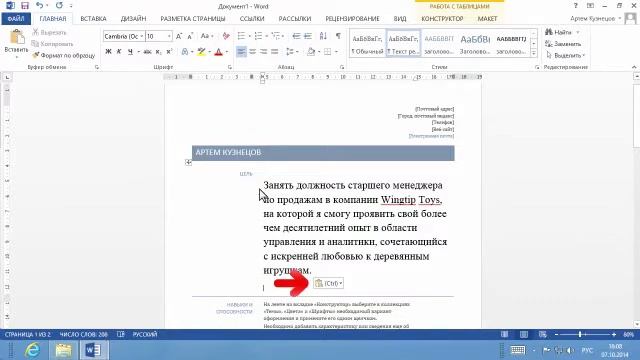Clear all formatting with the eraser icon
This screenshot has width=640, height=360.
[x=226, y=36]
